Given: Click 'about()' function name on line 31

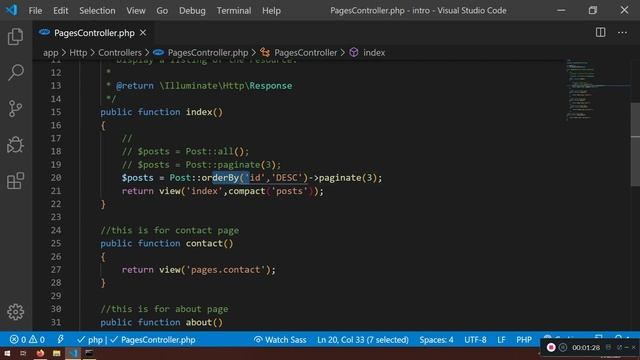Looking at the screenshot, I should 204,322.
